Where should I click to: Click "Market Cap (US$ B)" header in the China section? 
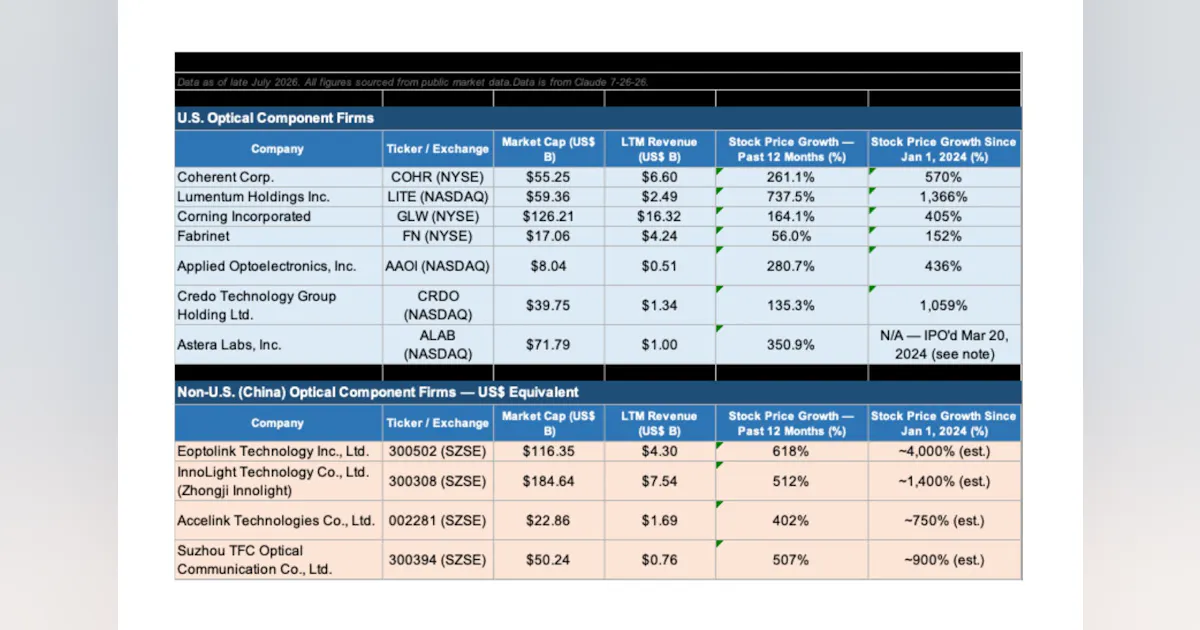point(549,423)
